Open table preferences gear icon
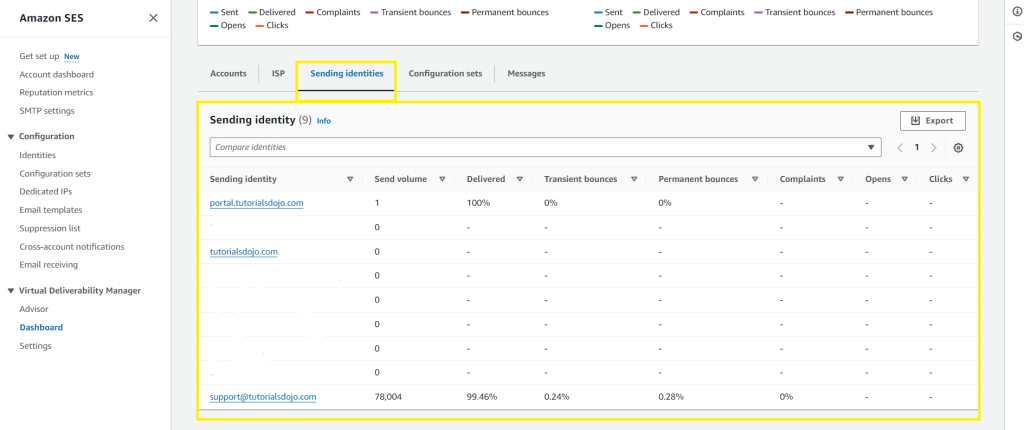 [958, 148]
